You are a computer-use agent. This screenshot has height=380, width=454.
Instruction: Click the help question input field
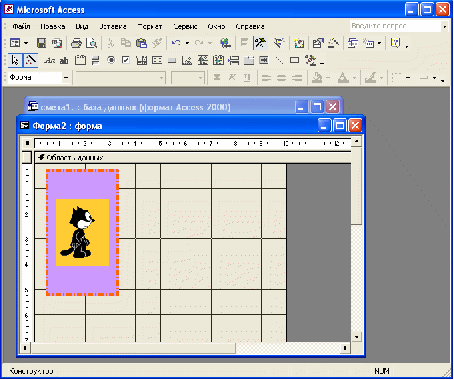click(395, 26)
